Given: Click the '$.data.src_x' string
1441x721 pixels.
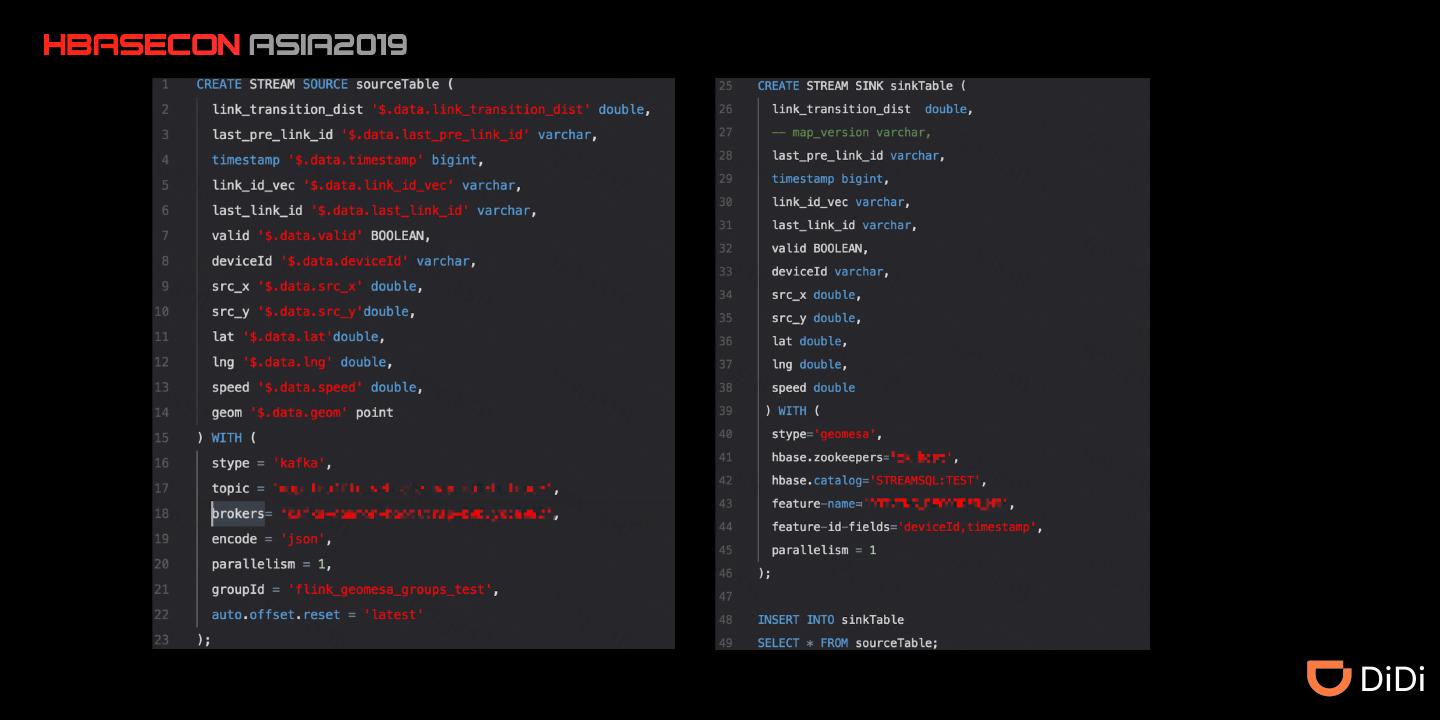Looking at the screenshot, I should click(x=310, y=286).
